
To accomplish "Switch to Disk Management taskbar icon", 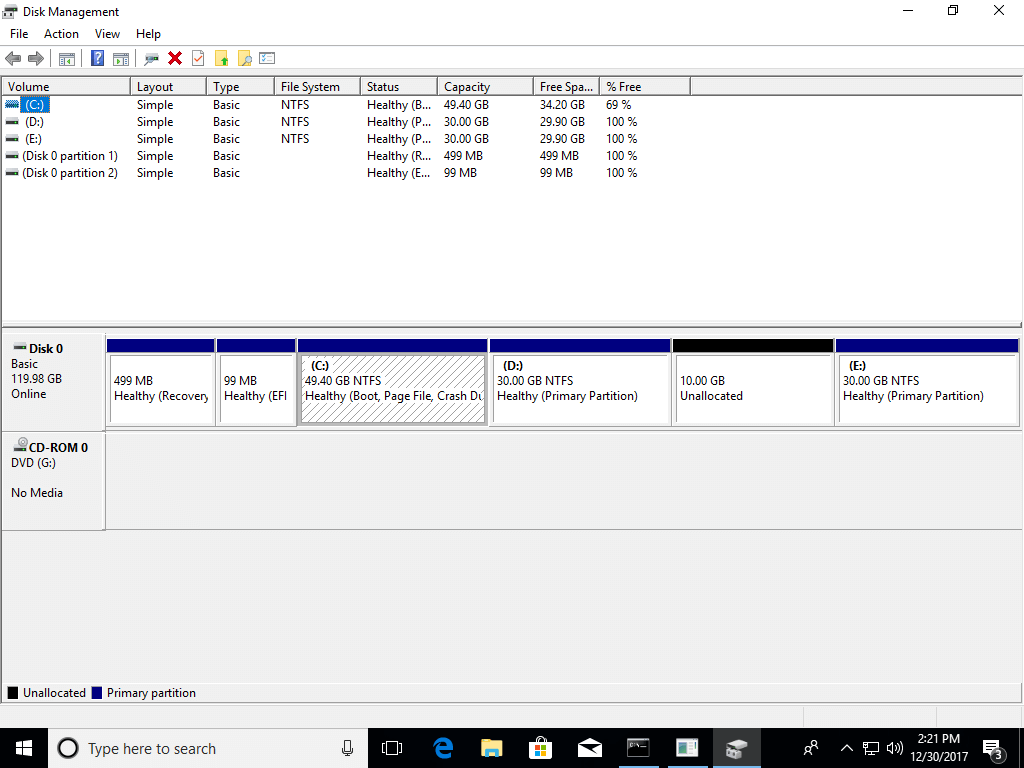I will pyautogui.click(x=736, y=748).
